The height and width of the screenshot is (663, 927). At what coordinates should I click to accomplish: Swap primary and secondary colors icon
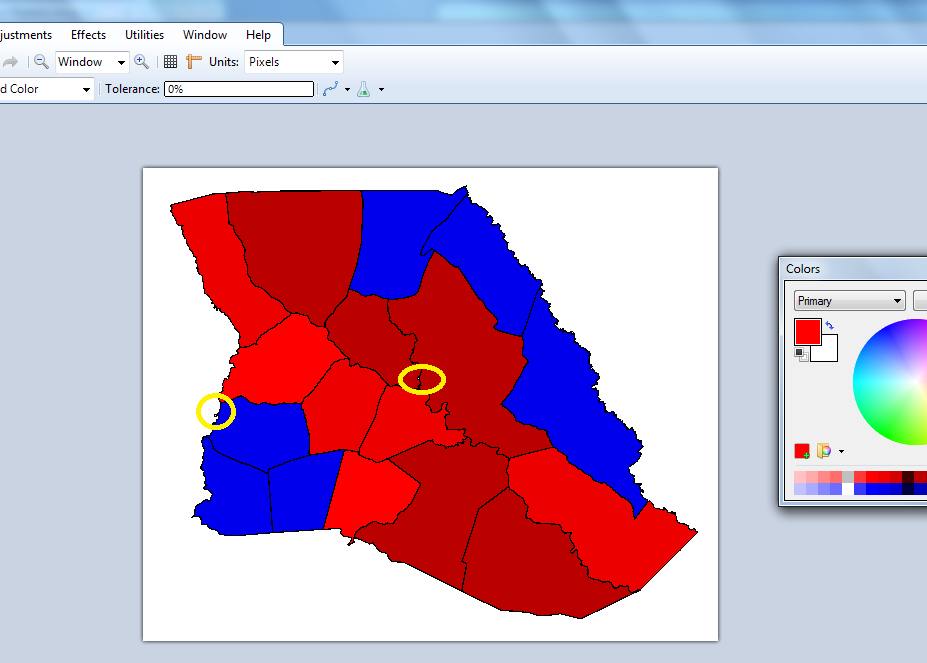click(829, 325)
